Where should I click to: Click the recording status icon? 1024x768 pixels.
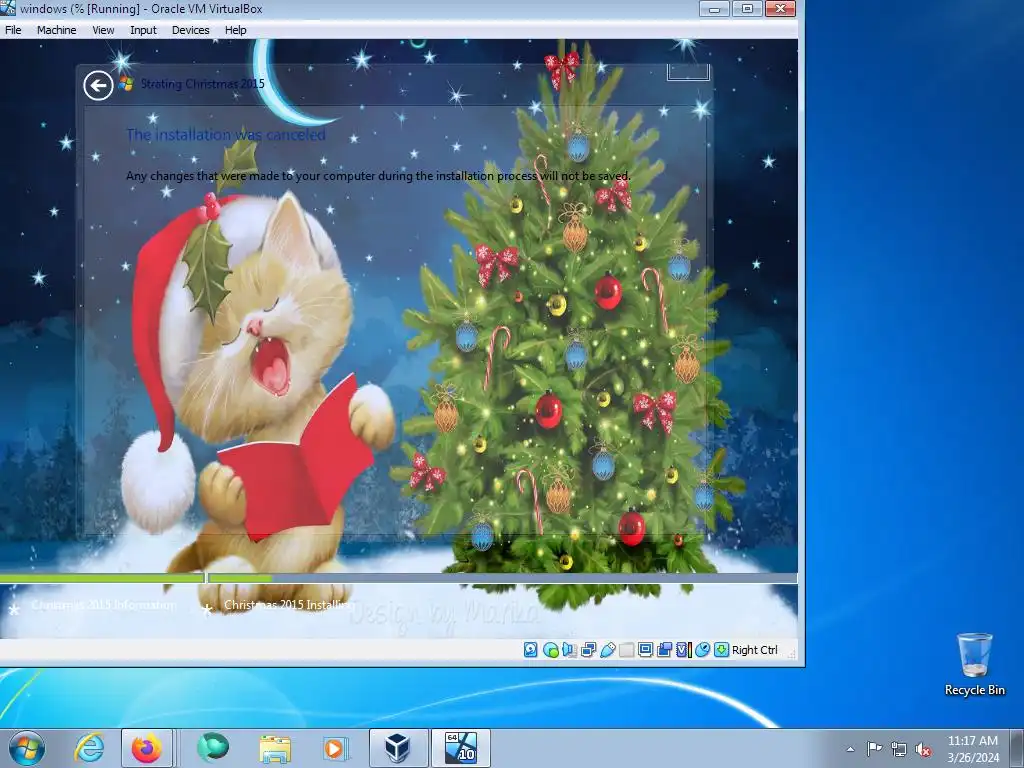point(664,650)
